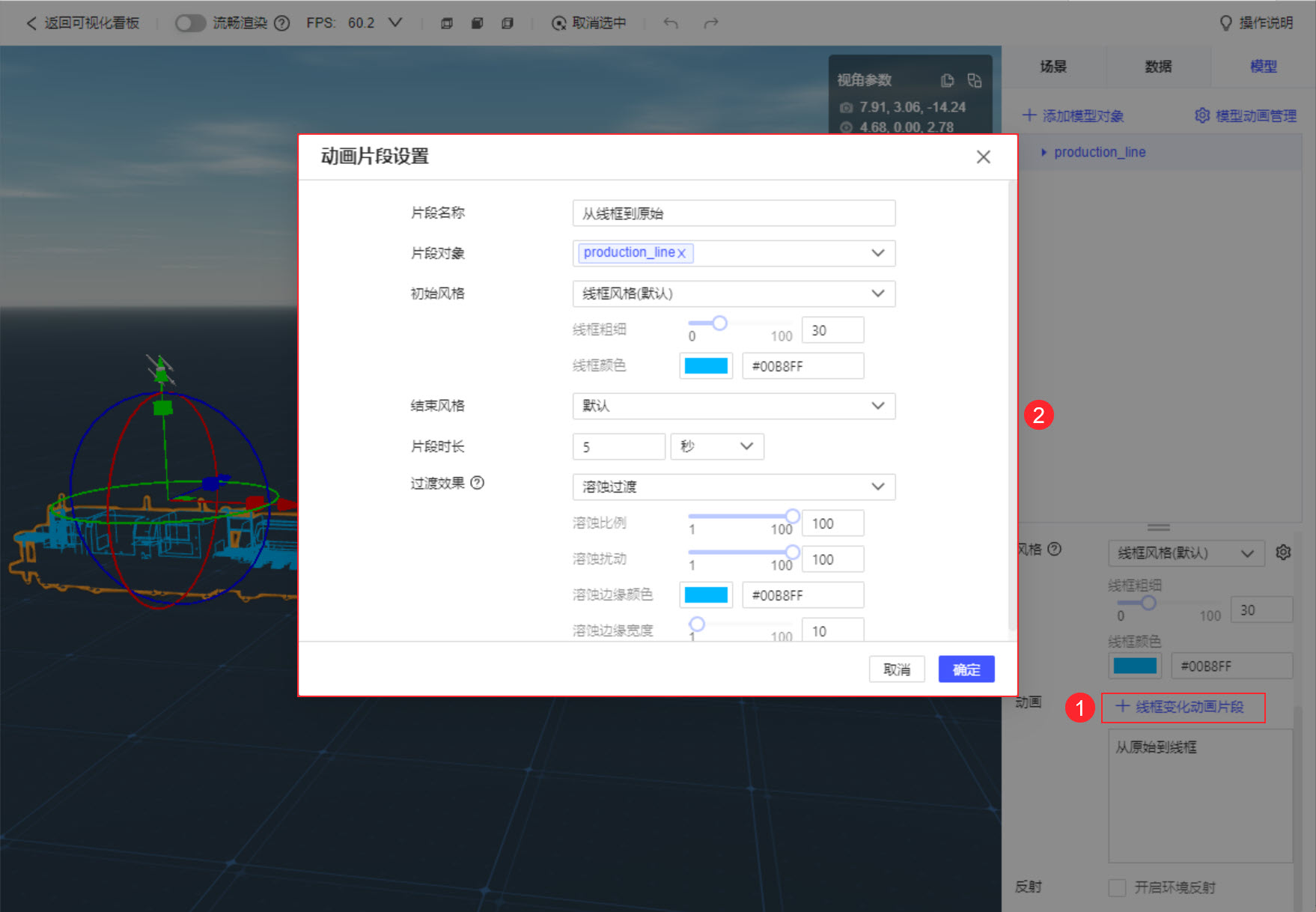Open the 溶蚀边缘颜色 color swatch
The height and width of the screenshot is (912, 1316).
tap(706, 595)
